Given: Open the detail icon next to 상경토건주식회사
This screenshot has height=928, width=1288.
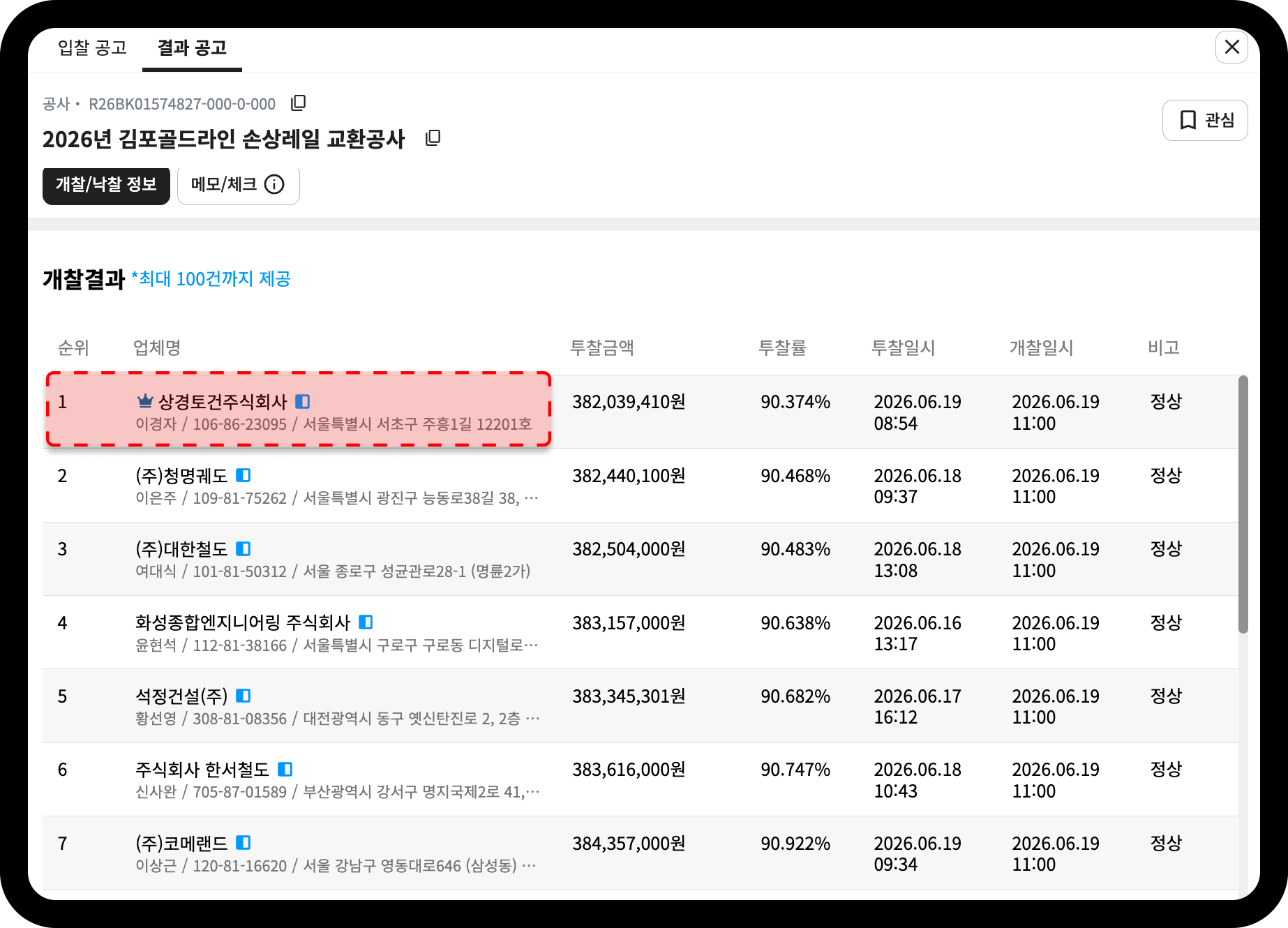Looking at the screenshot, I should (x=303, y=401).
